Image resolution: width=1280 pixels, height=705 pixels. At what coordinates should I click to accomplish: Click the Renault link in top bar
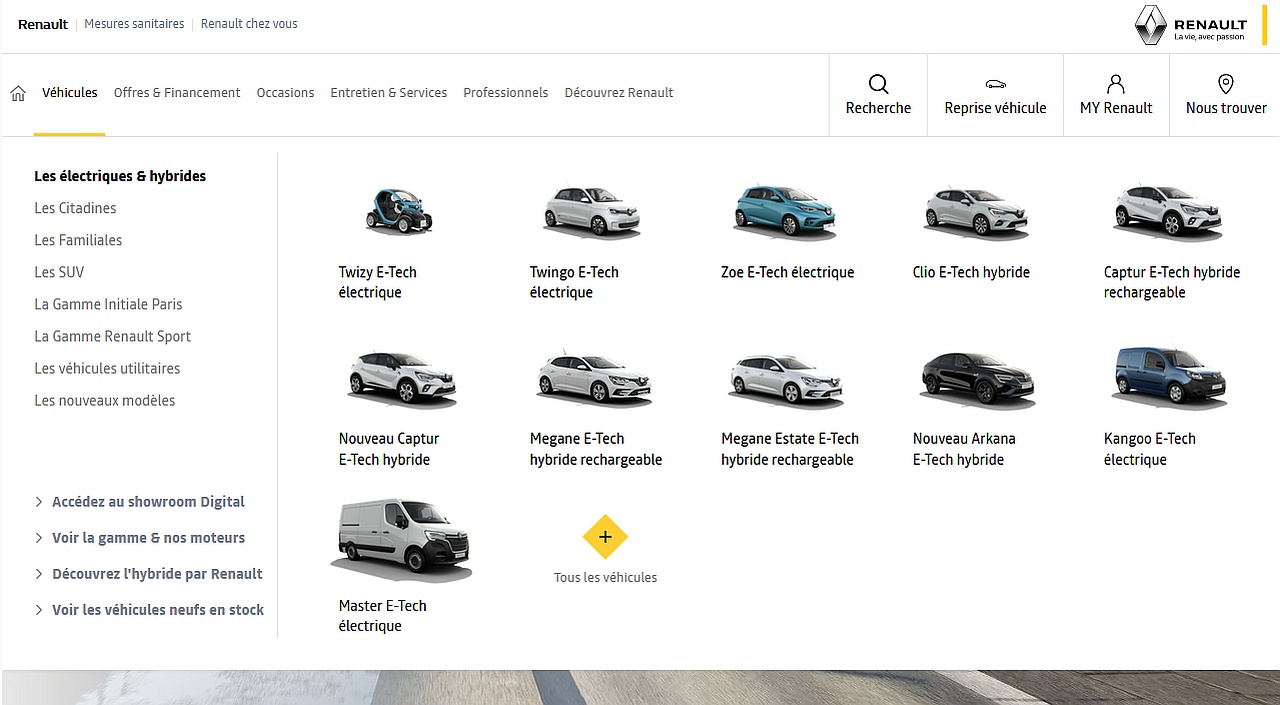coord(43,24)
